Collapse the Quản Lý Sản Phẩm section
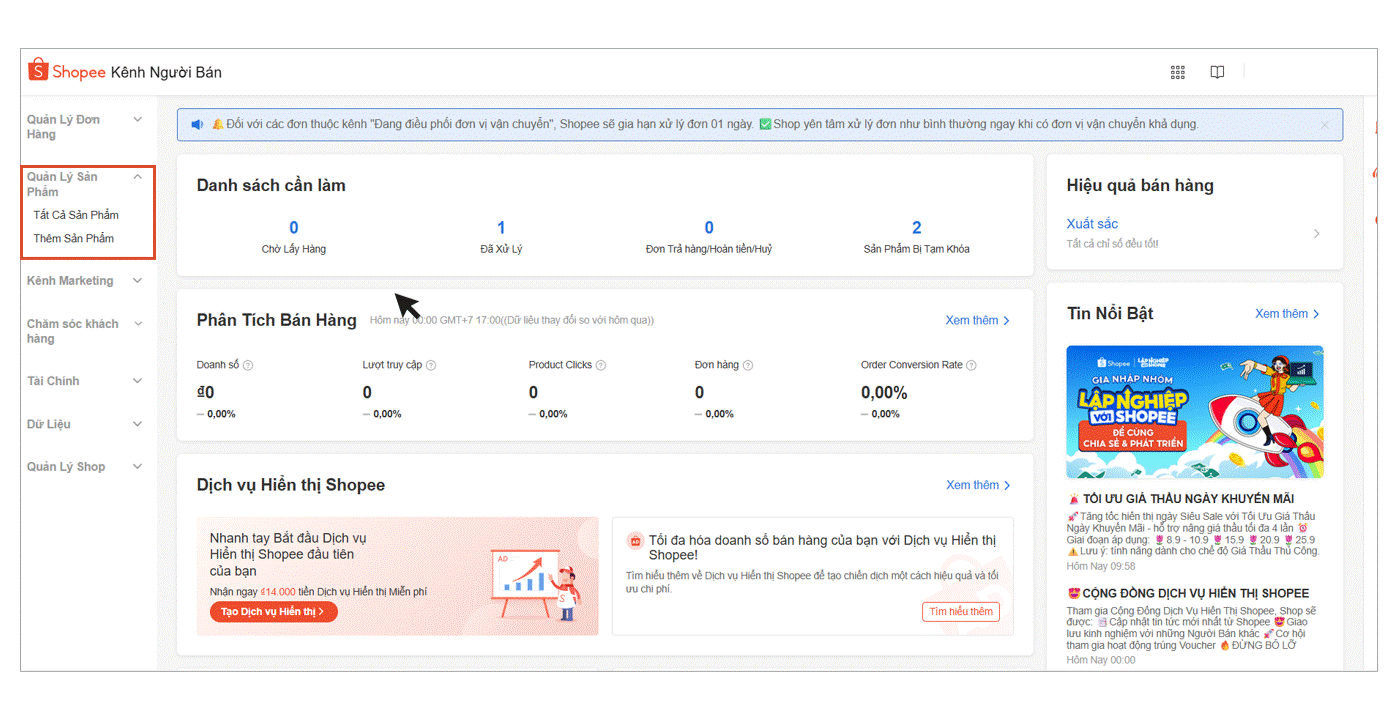This screenshot has width=1398, height=720. 138,177
